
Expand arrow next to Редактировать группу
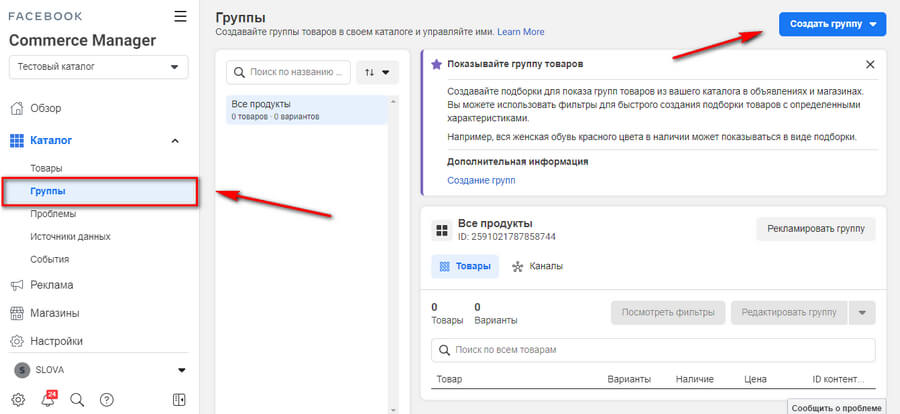pos(862,312)
